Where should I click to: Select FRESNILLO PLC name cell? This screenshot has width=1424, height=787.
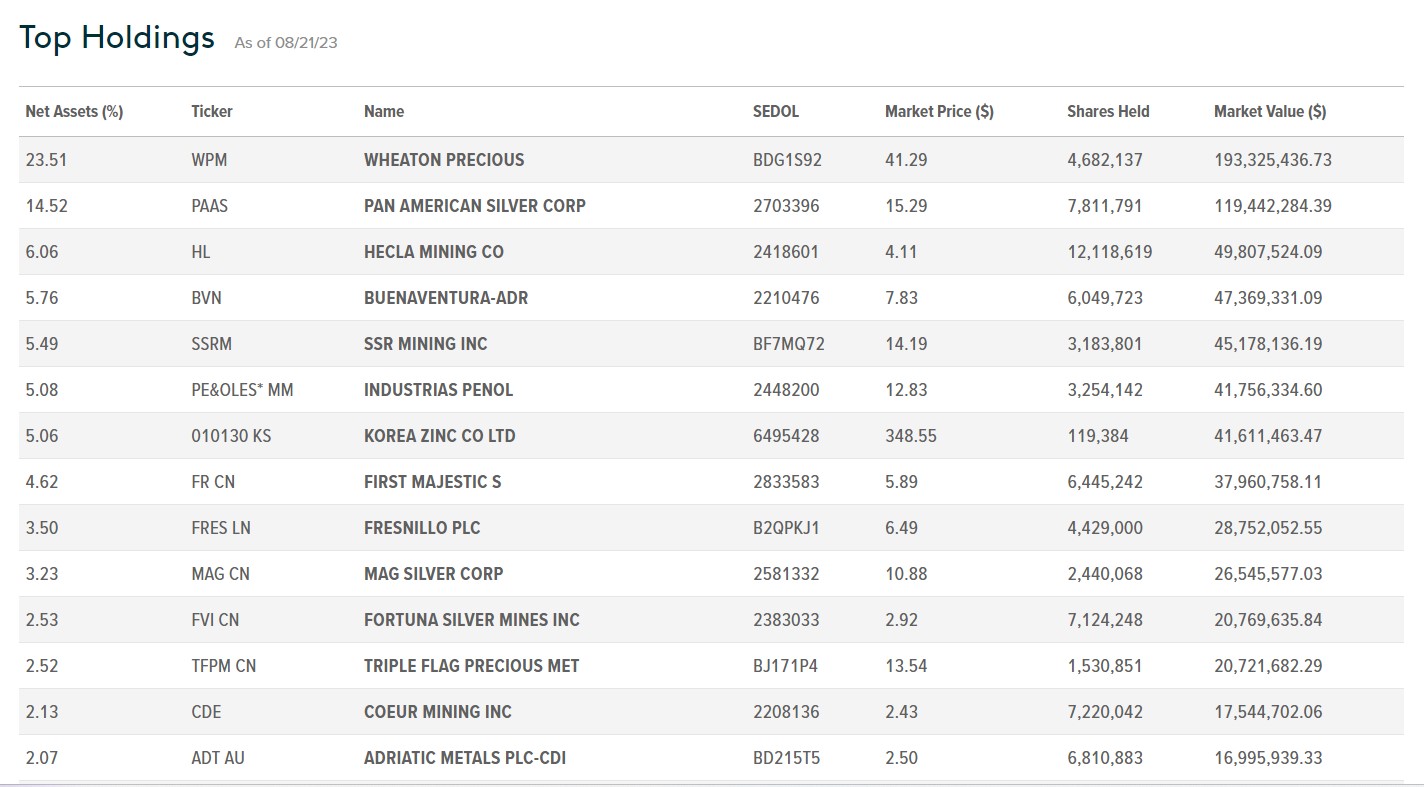click(x=422, y=528)
